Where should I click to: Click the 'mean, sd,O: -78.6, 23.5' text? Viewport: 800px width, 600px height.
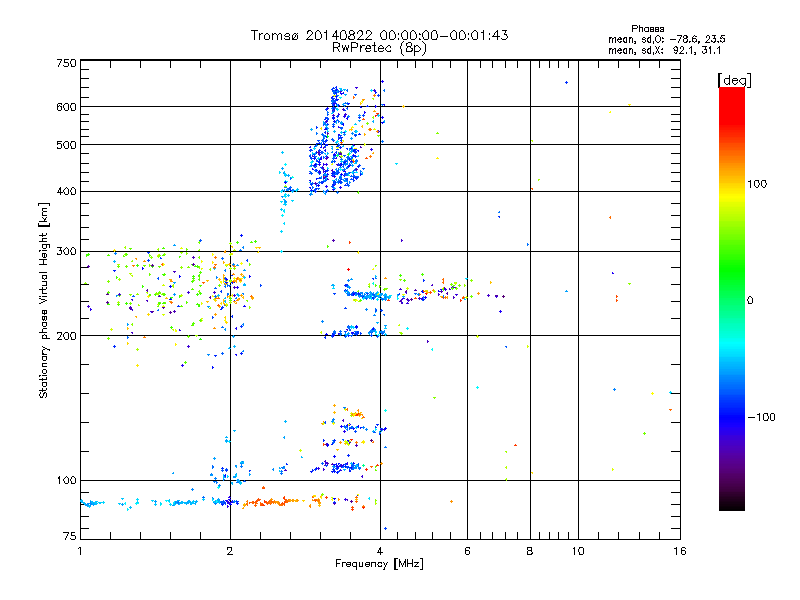pyautogui.click(x=666, y=39)
